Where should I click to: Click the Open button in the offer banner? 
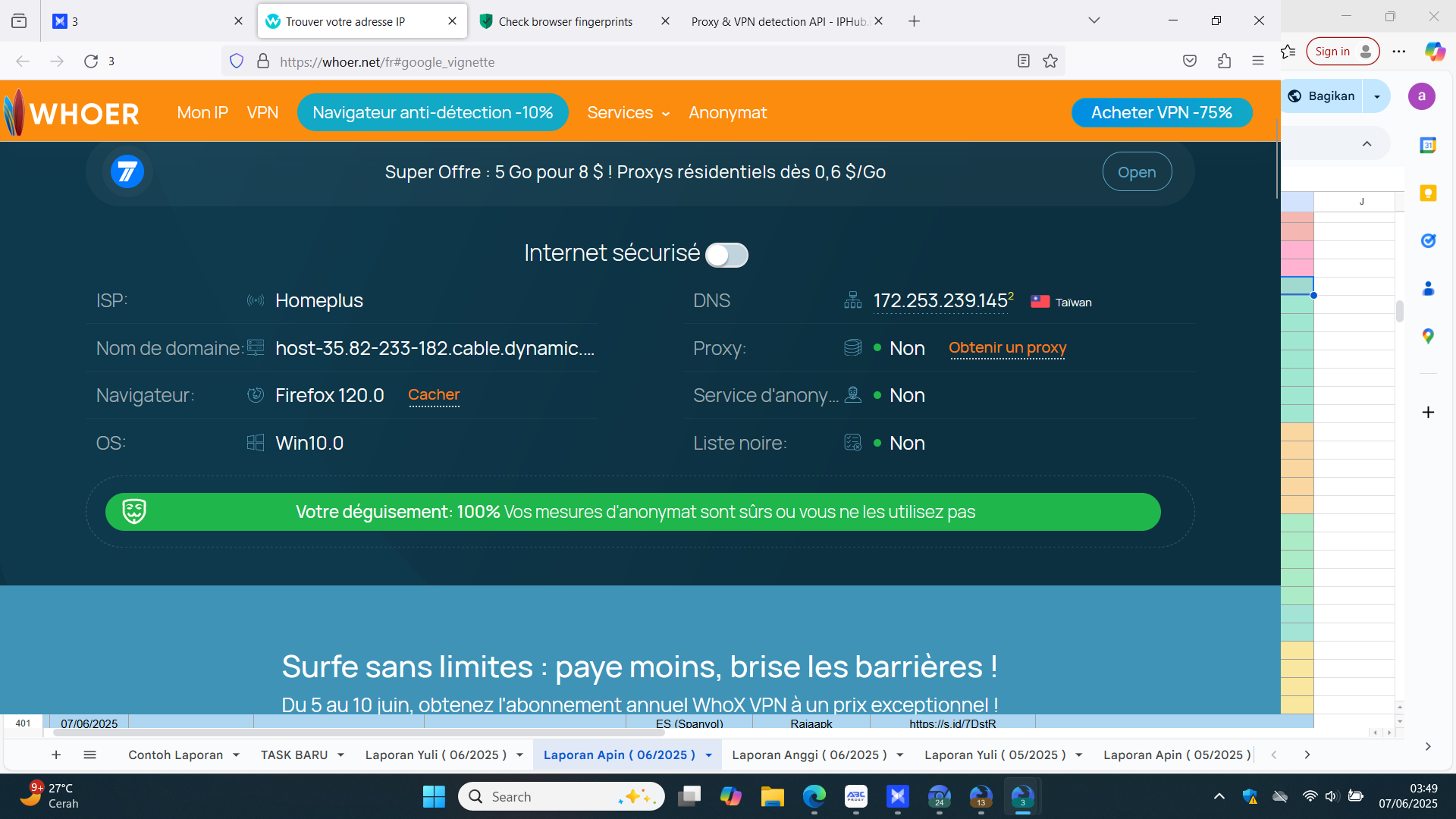pos(1137,172)
